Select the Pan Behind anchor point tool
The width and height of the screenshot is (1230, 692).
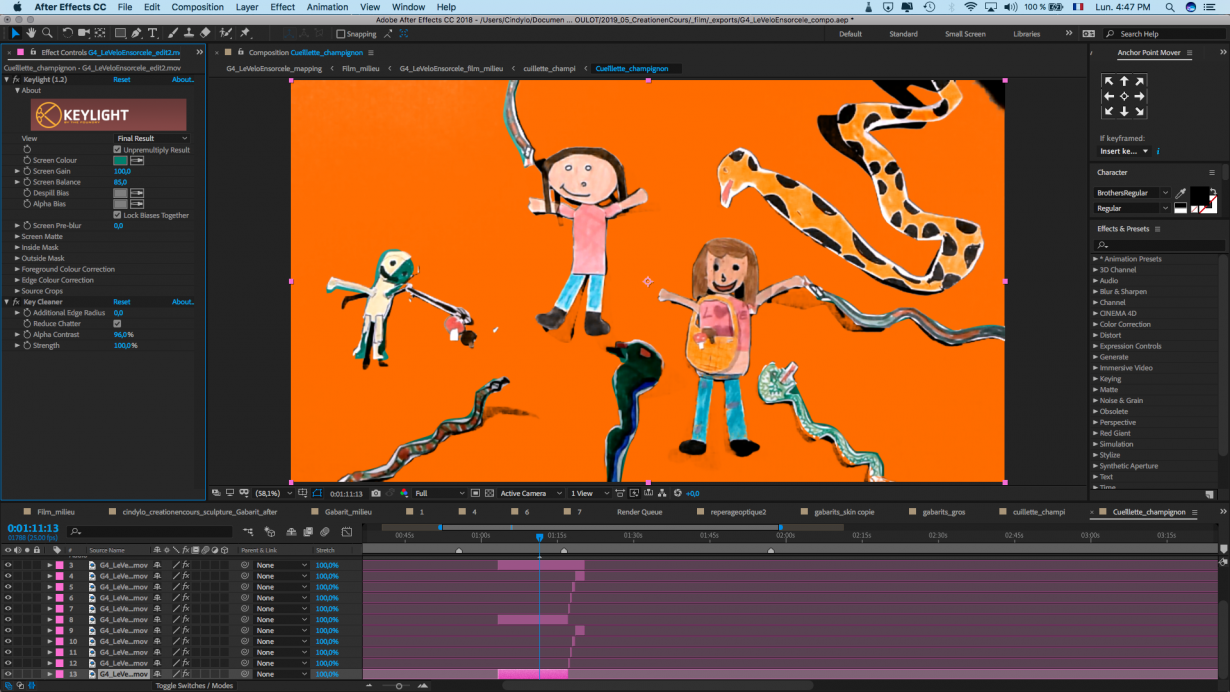pos(100,33)
